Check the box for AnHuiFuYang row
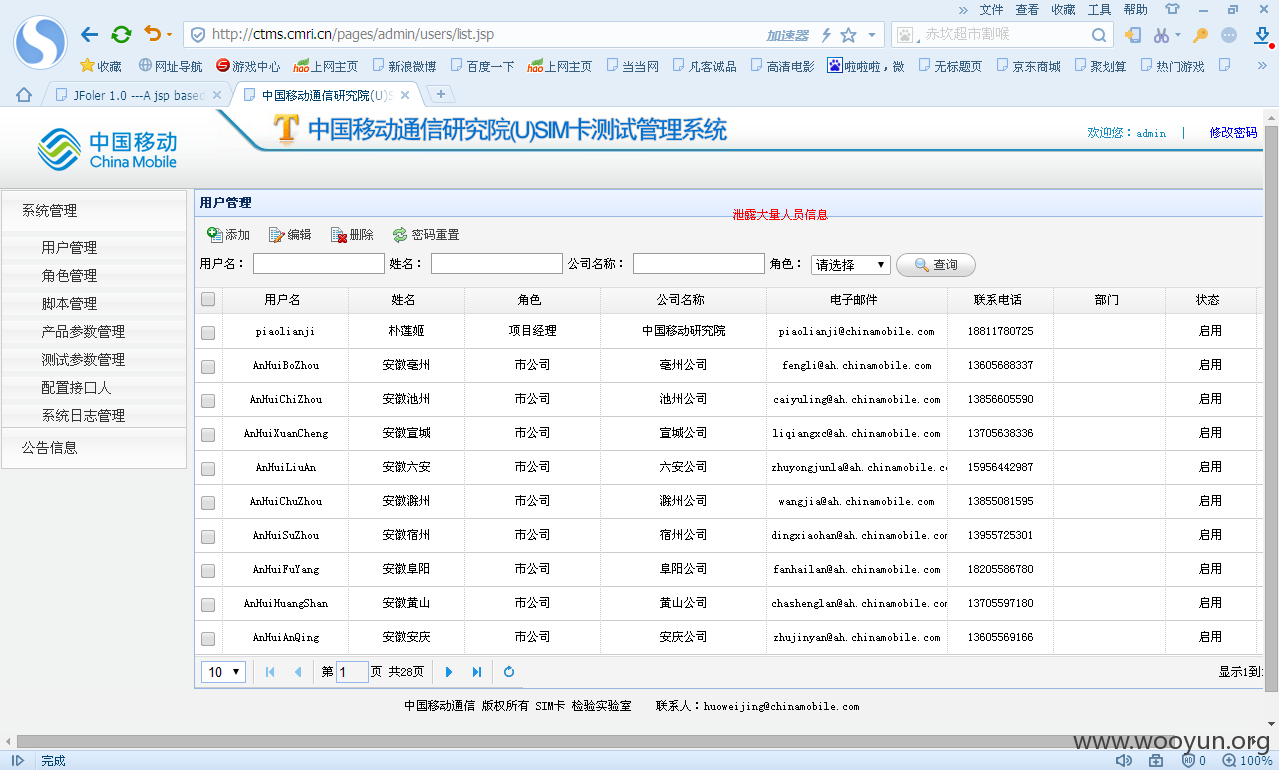1279x770 pixels. coord(208,571)
